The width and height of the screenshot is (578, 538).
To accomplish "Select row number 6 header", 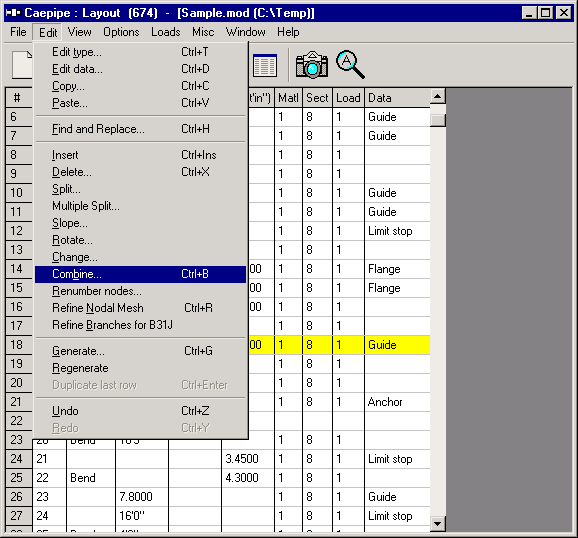I will pos(19,117).
